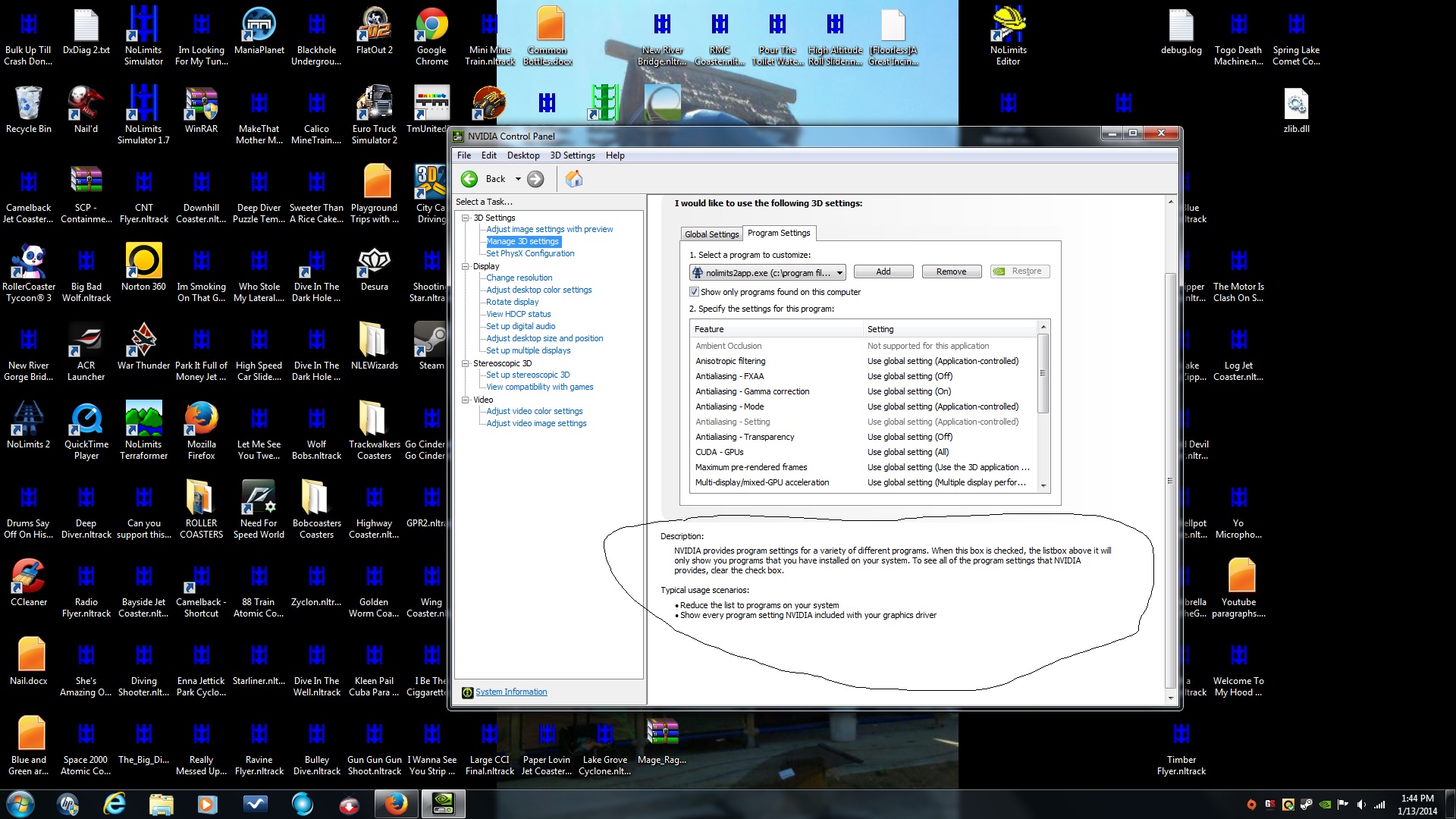
Task: Open the WinRAR desktop icon
Action: [x=201, y=111]
